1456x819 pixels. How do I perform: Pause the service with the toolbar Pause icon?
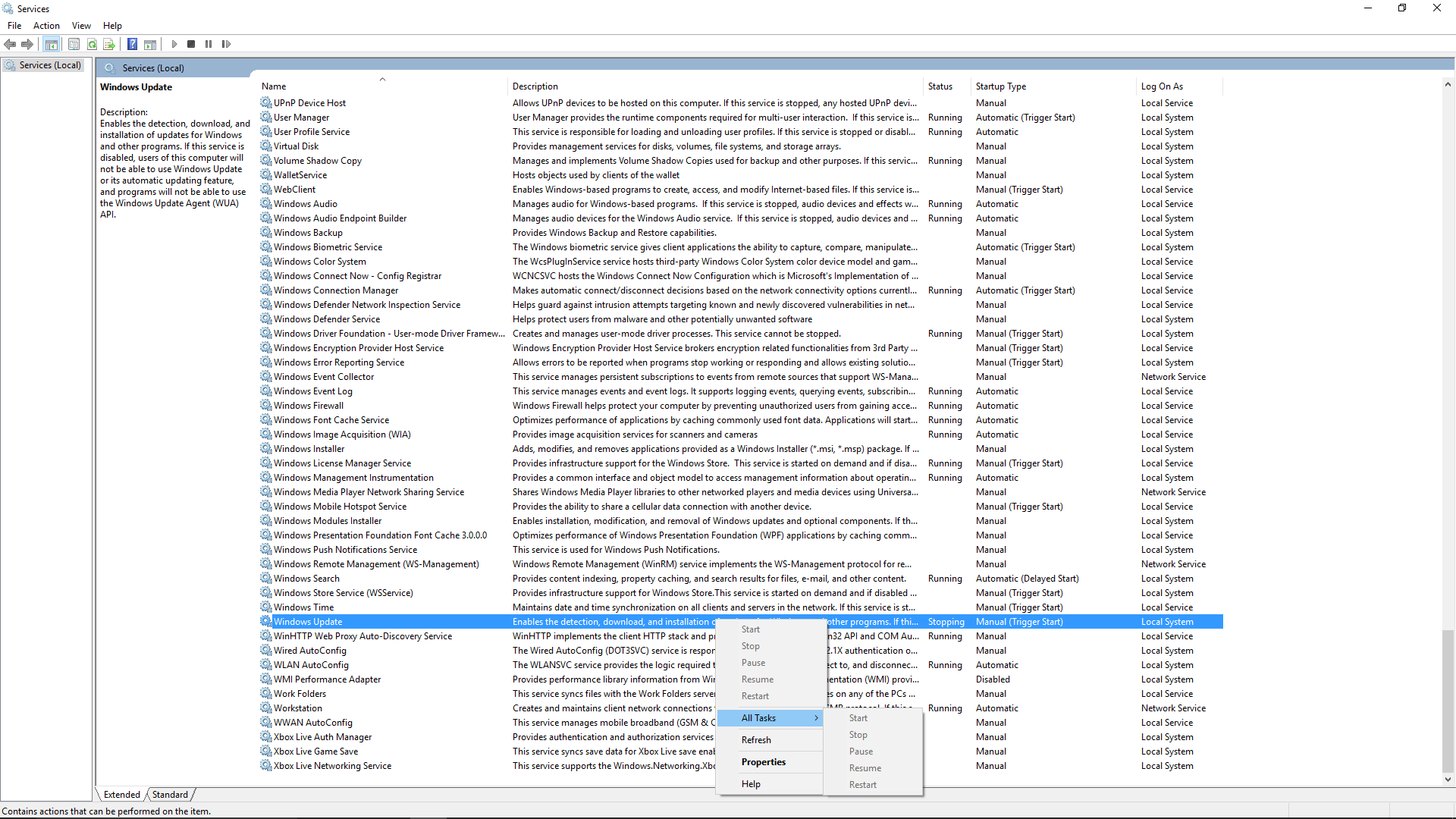click(208, 44)
